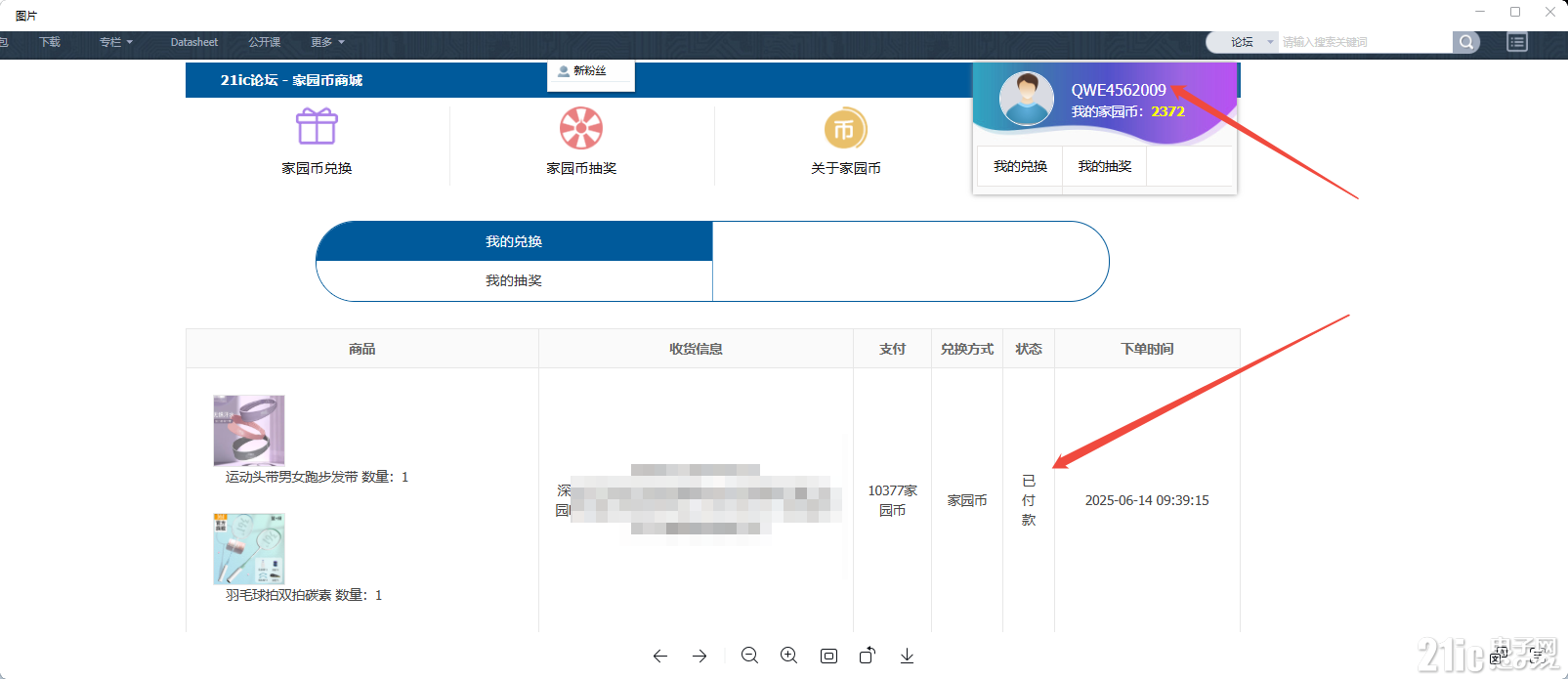Click the 家园币抽奖 link text
1568x679 pixels.
click(581, 168)
